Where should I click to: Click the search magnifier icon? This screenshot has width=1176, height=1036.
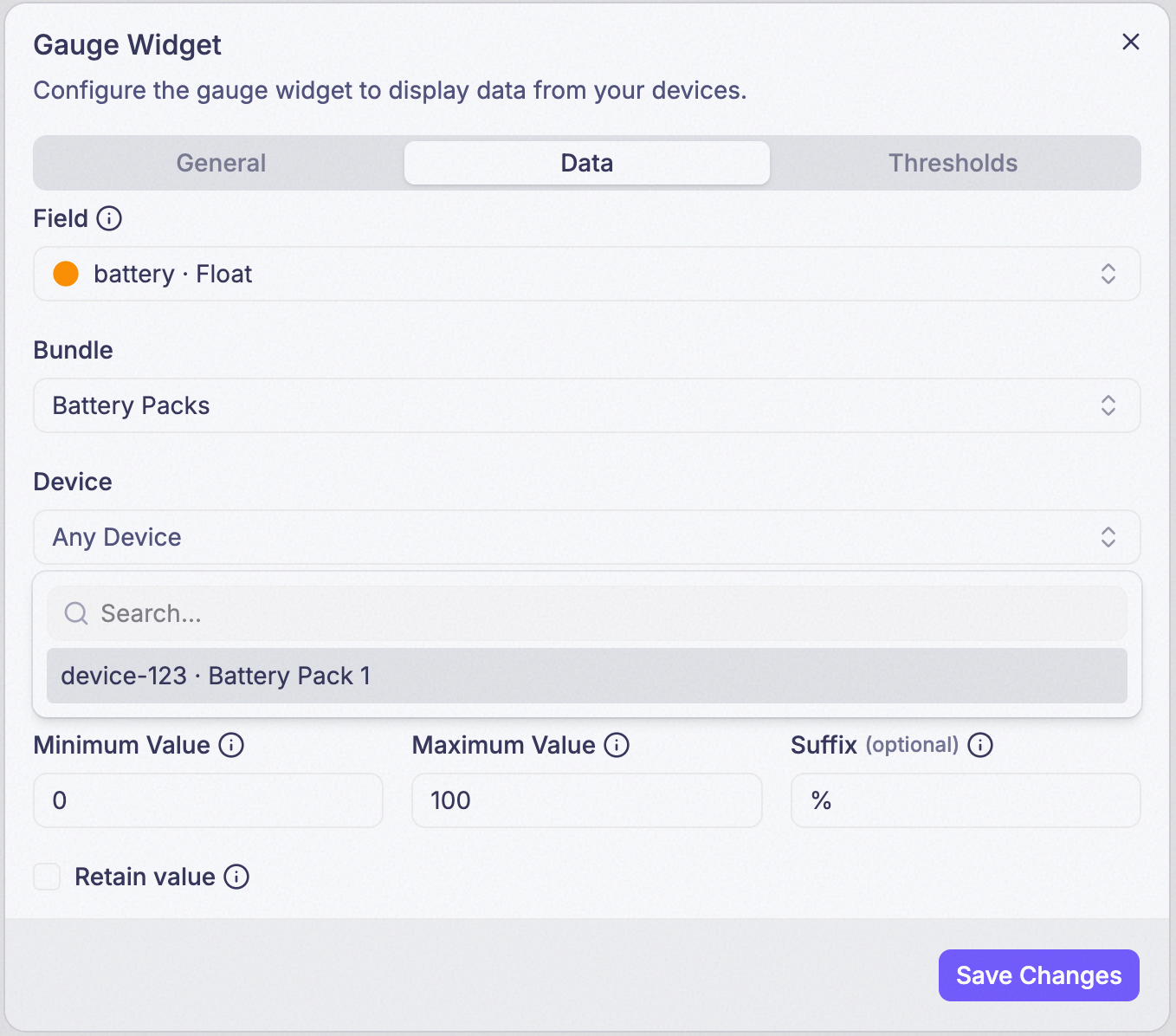76,613
